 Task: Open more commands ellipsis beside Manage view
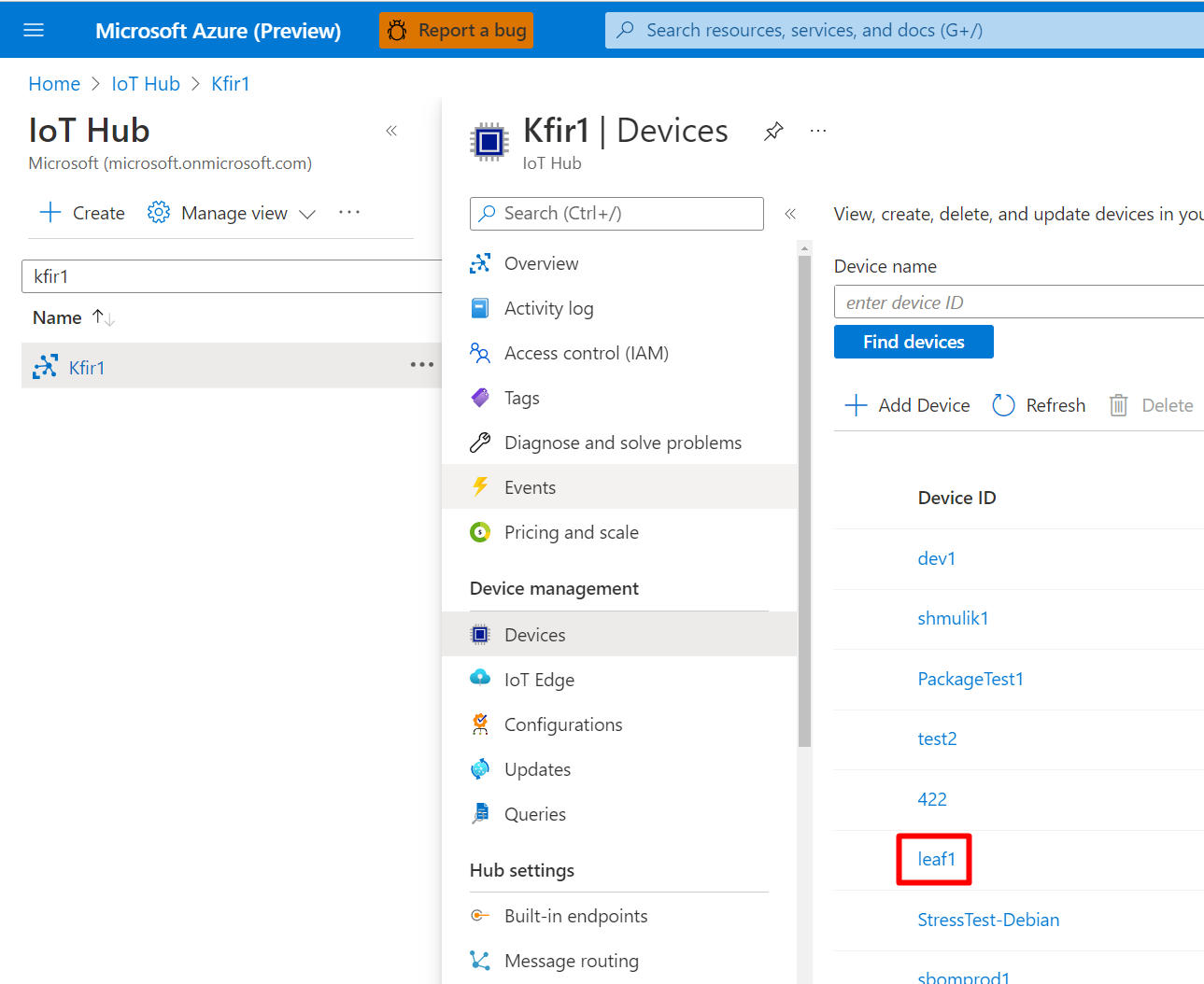(349, 212)
